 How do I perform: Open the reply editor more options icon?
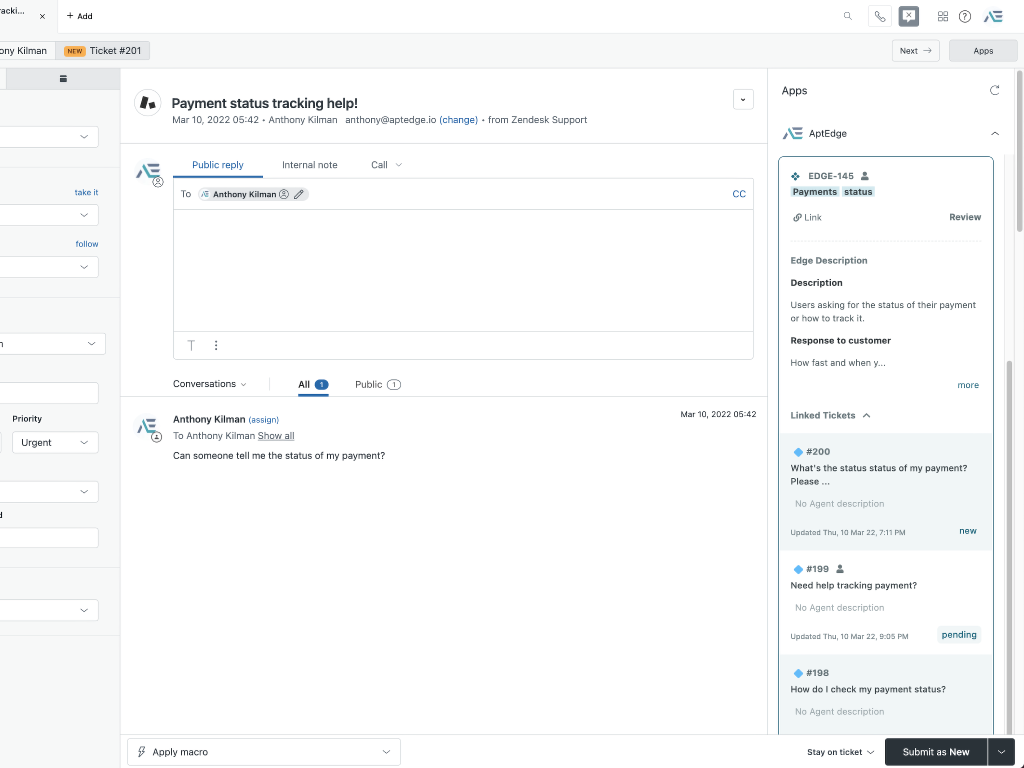point(216,345)
